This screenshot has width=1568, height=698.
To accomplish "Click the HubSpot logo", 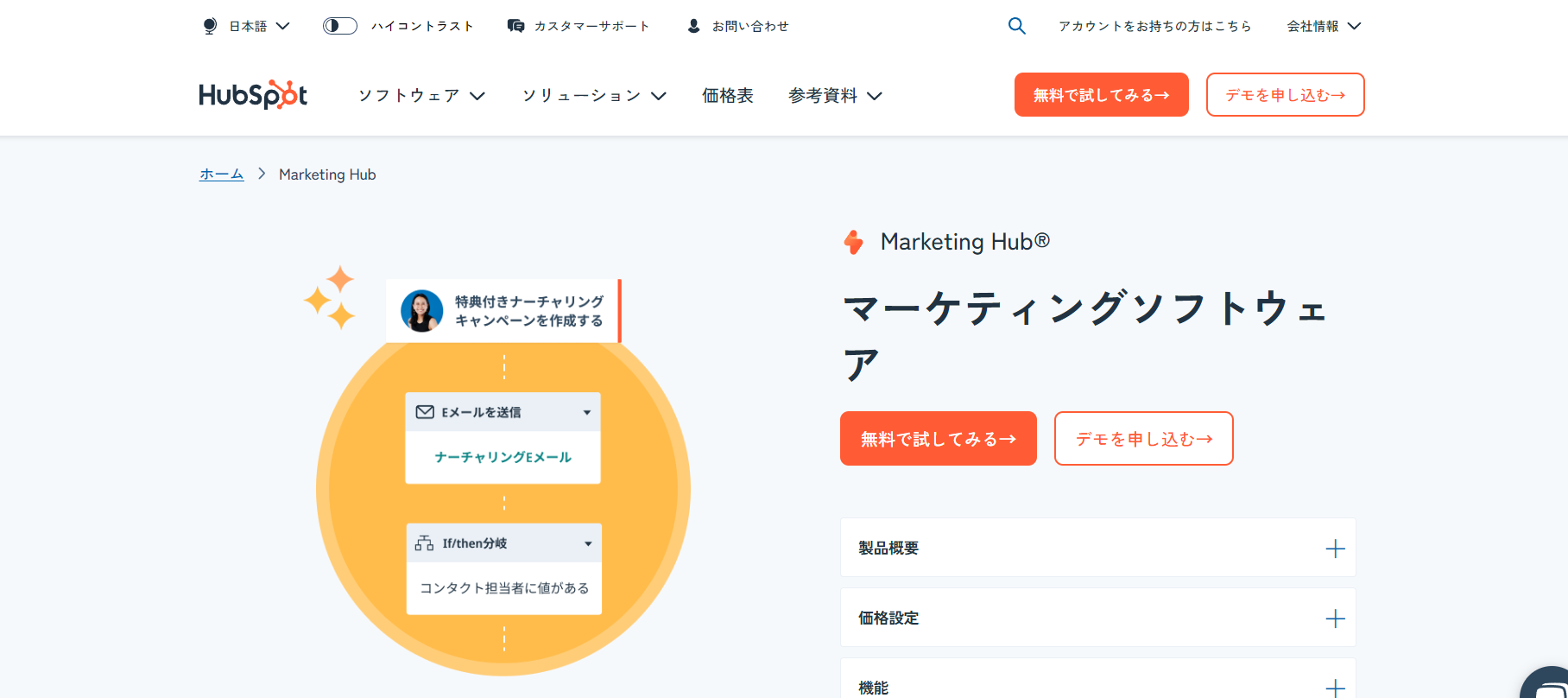I will coord(253,94).
